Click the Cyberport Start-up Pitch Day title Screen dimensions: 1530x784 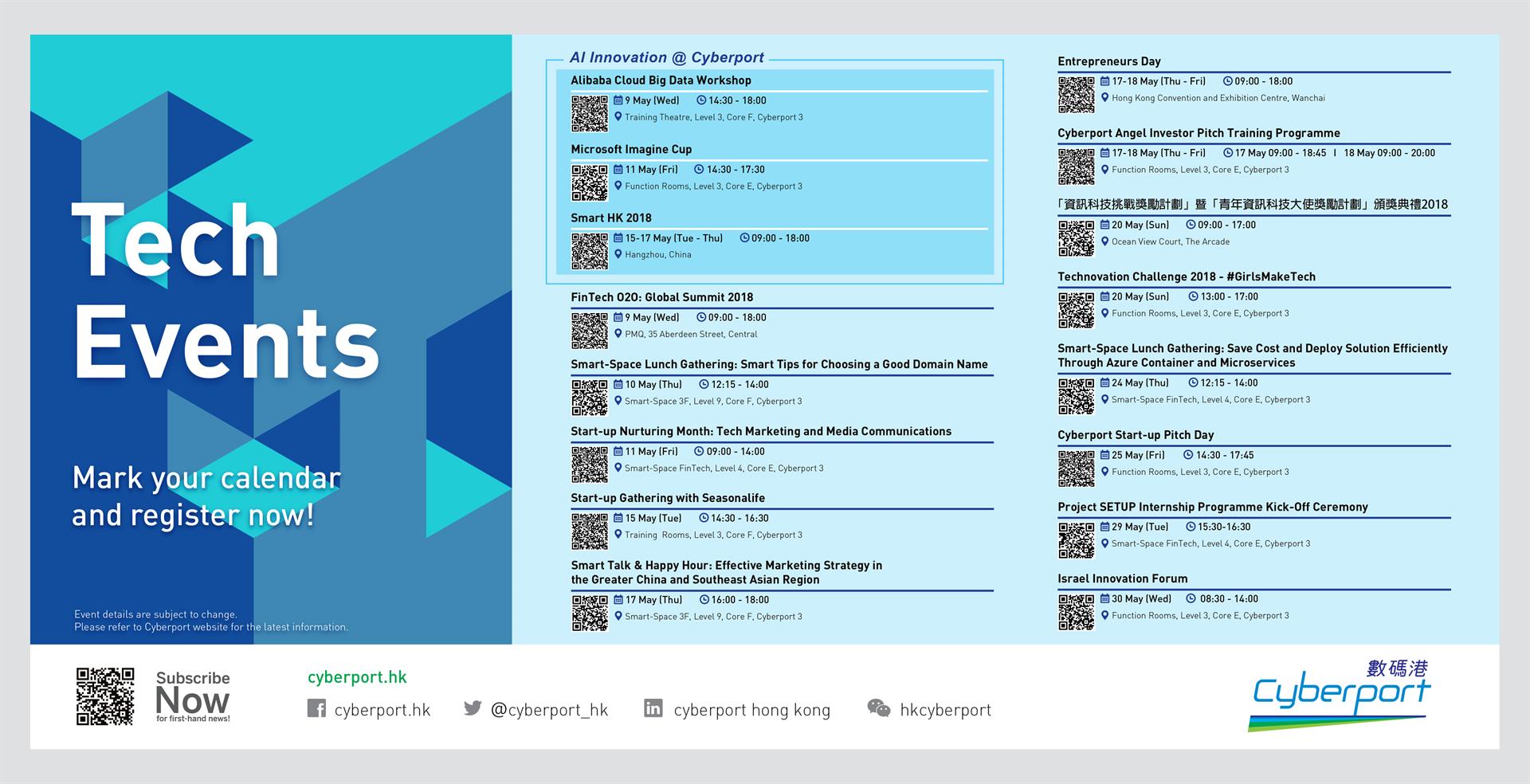tap(1136, 435)
